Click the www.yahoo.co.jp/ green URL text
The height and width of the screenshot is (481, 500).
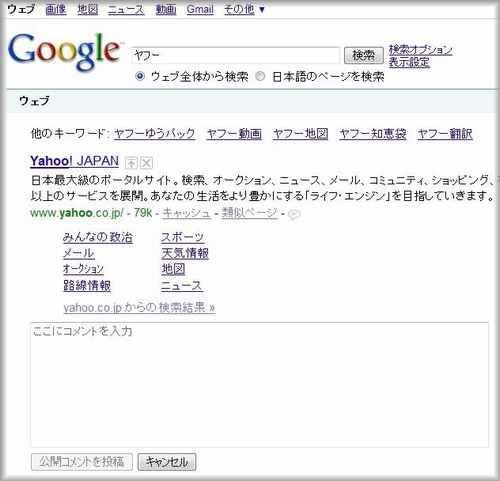tap(77, 213)
